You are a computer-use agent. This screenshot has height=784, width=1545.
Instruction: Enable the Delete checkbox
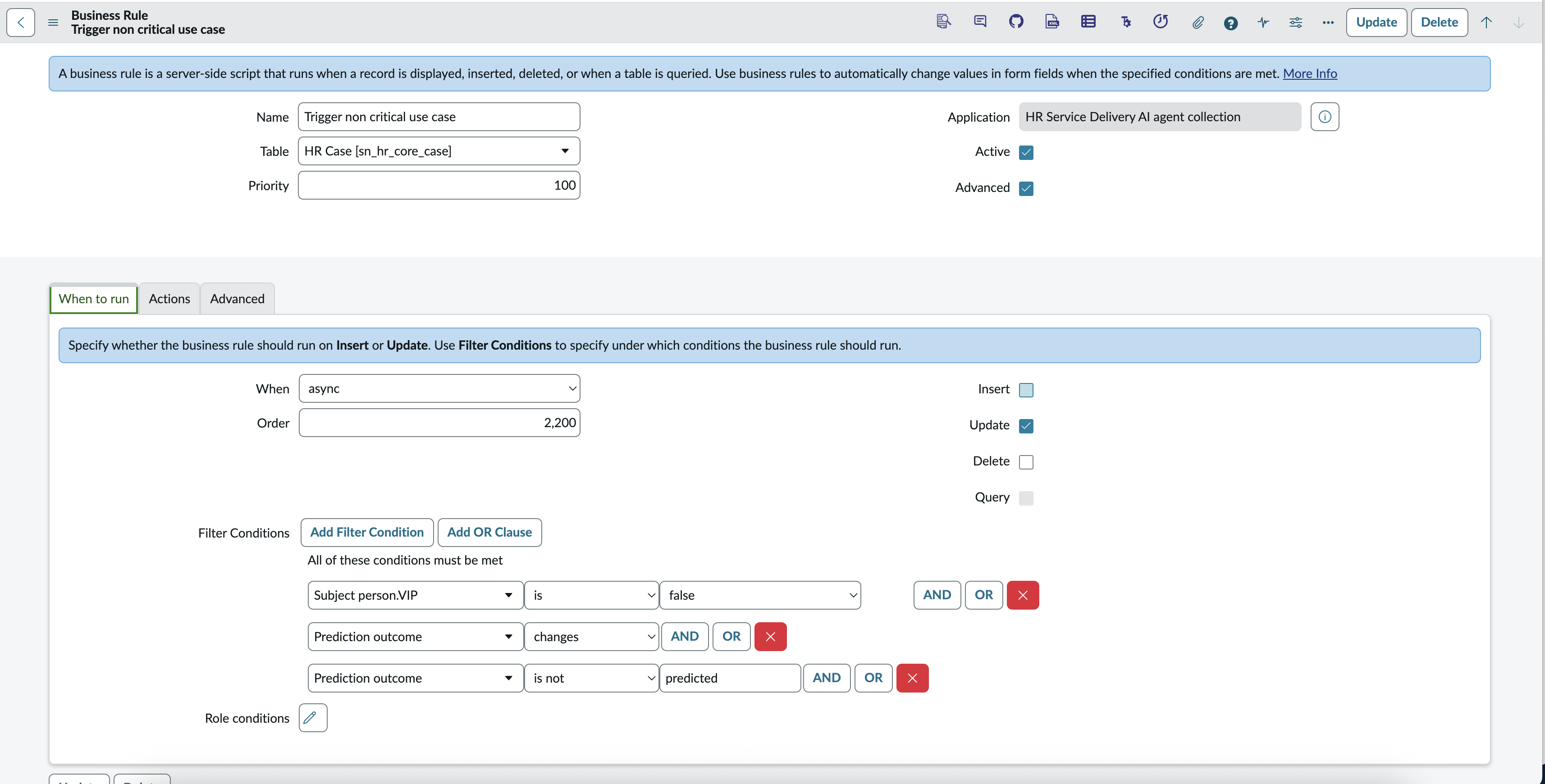[x=1026, y=461]
